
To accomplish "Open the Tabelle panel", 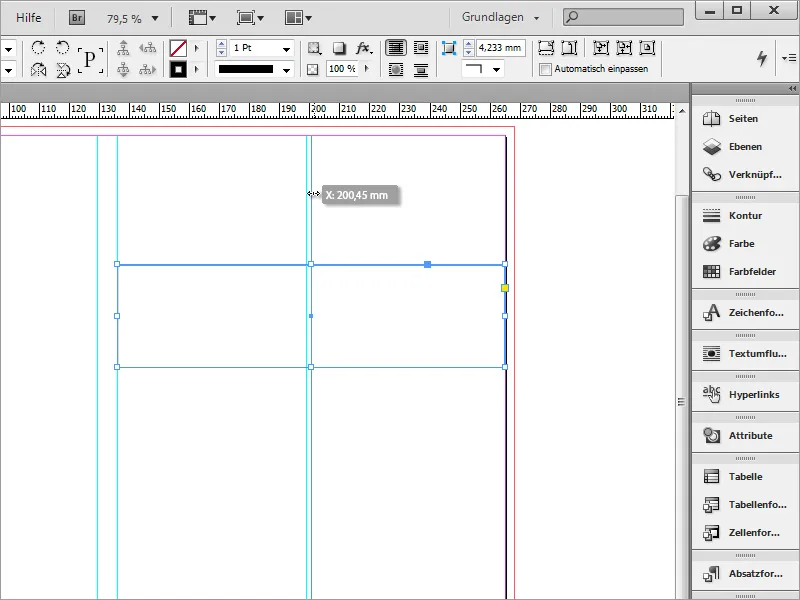I will point(745,477).
